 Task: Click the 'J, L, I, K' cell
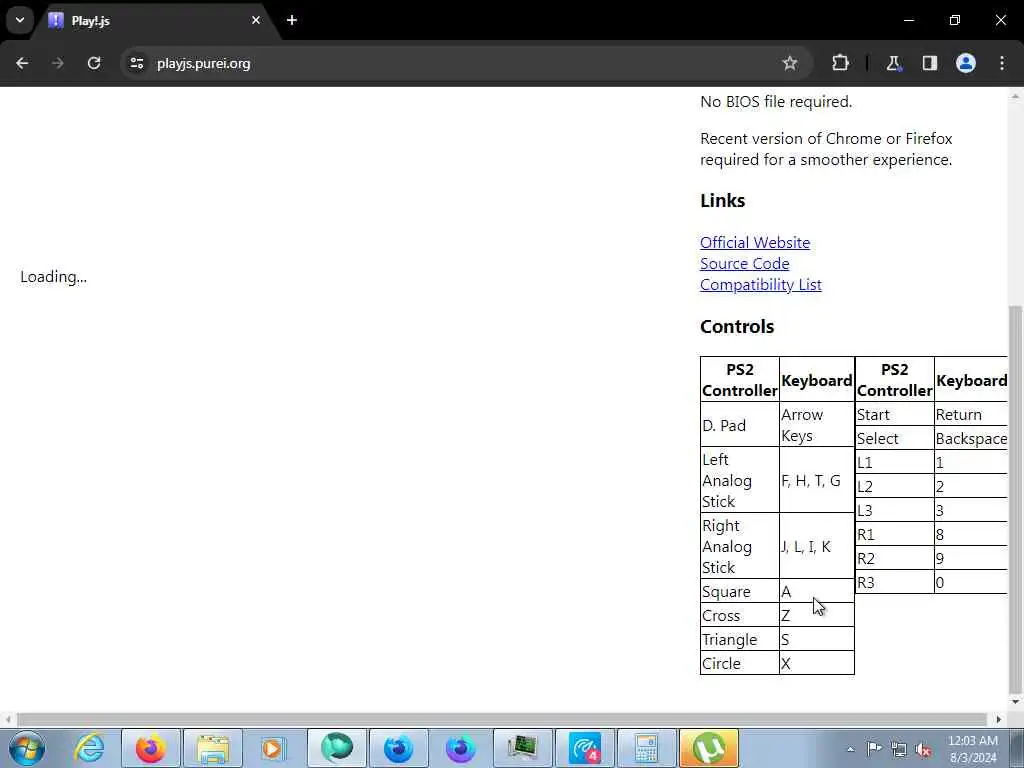click(x=816, y=547)
